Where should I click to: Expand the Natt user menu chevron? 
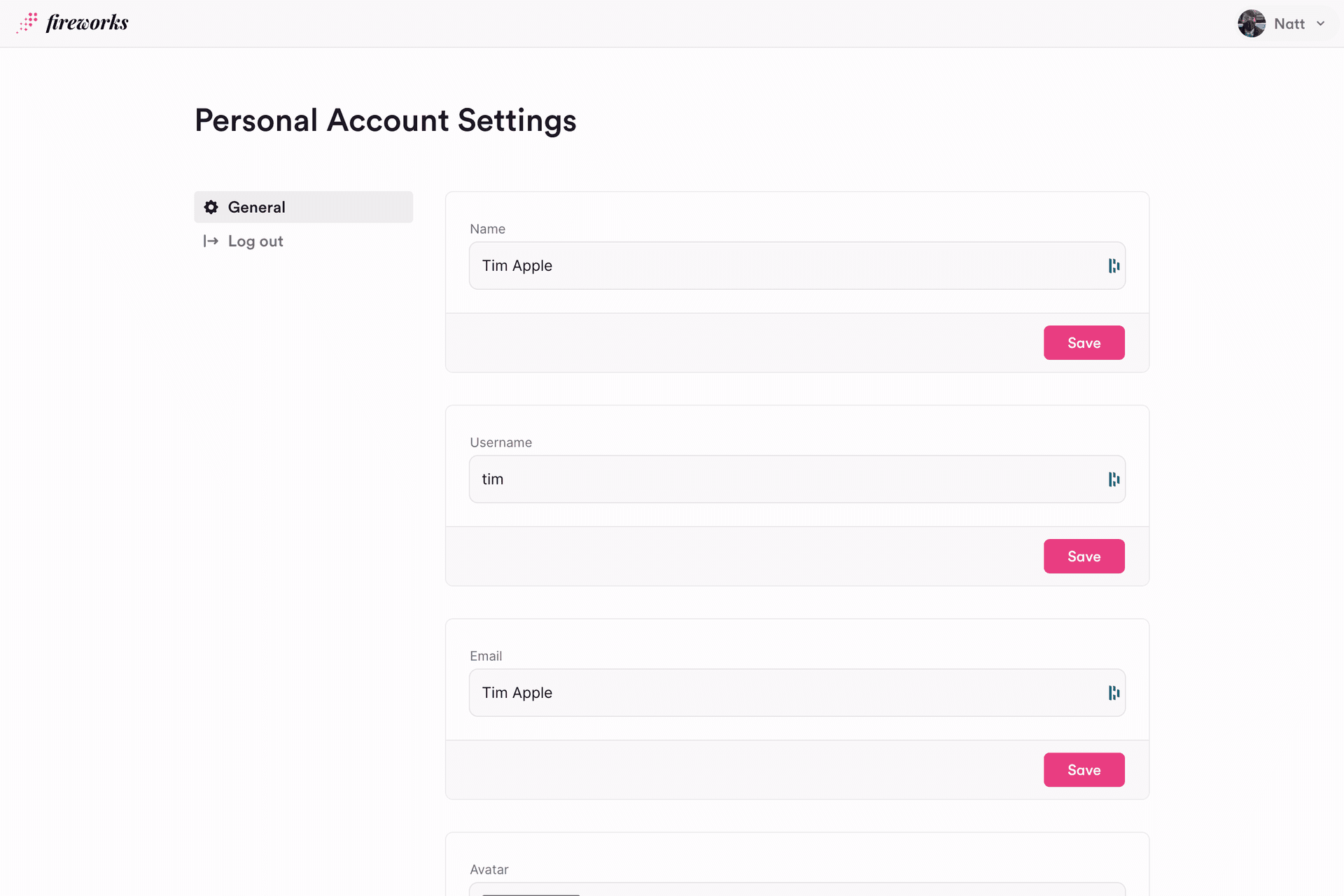[1321, 24]
